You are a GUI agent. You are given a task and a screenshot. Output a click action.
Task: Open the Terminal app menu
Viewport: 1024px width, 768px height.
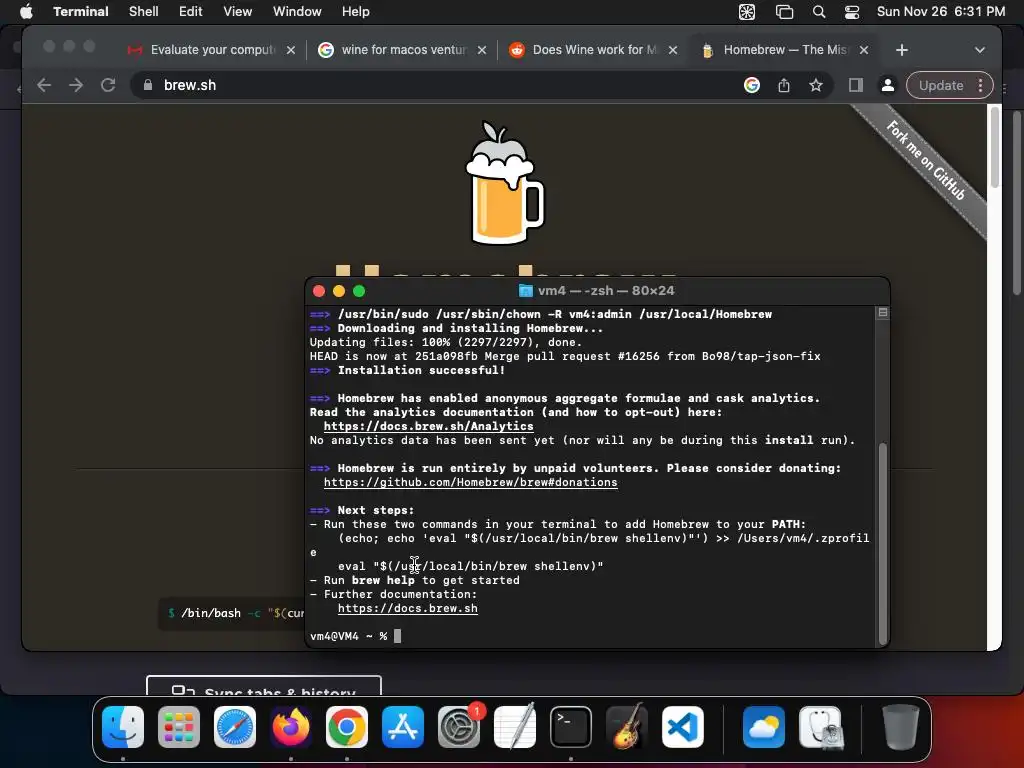click(x=81, y=12)
